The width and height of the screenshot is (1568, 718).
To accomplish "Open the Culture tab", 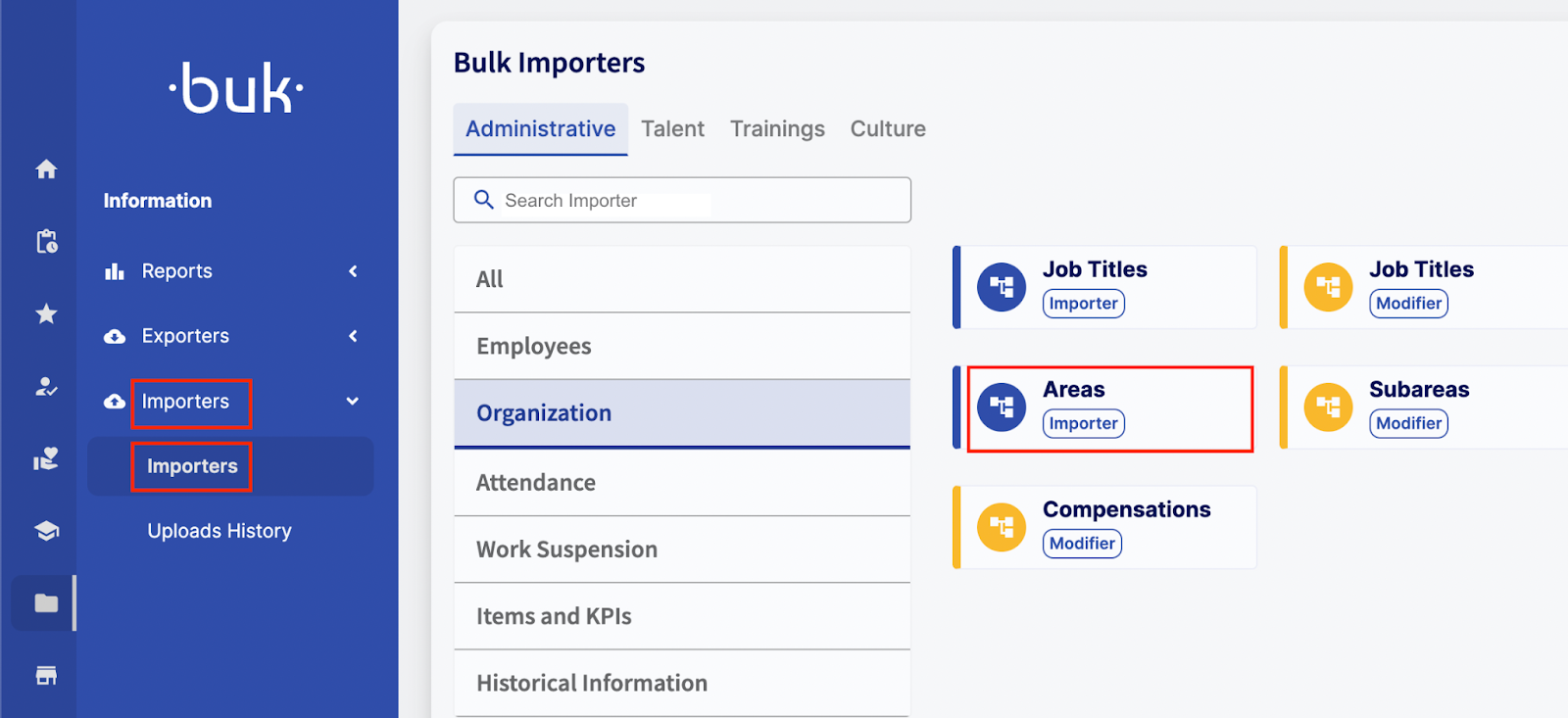I will (x=888, y=129).
